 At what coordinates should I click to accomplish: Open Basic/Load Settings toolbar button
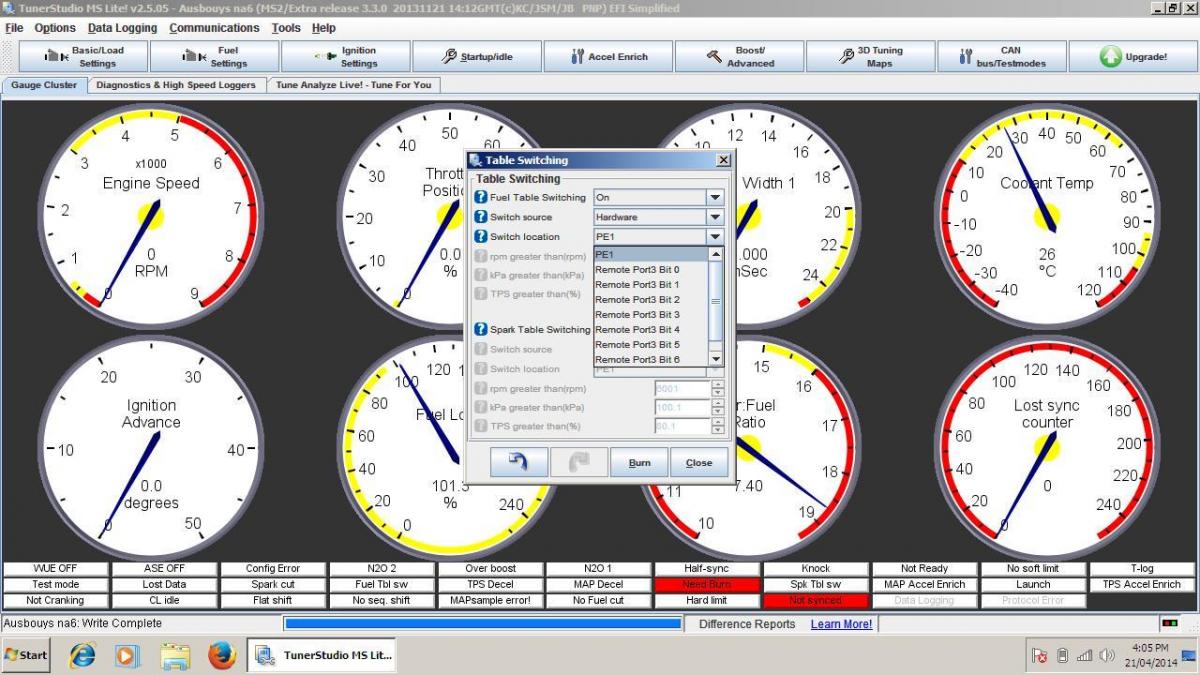pyautogui.click(x=82, y=57)
